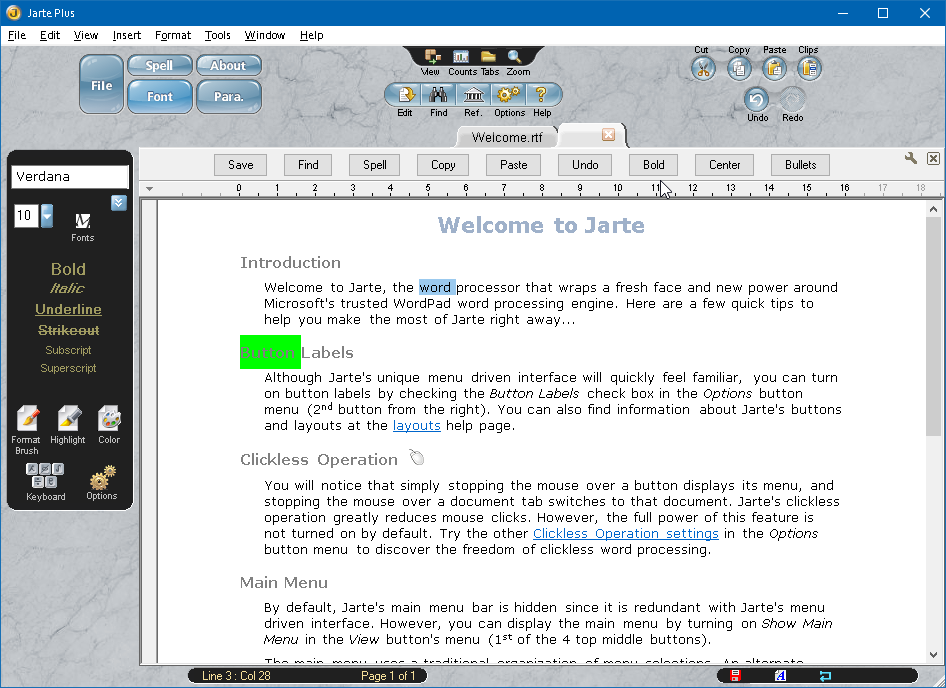Open the View button menu icon

(432, 57)
